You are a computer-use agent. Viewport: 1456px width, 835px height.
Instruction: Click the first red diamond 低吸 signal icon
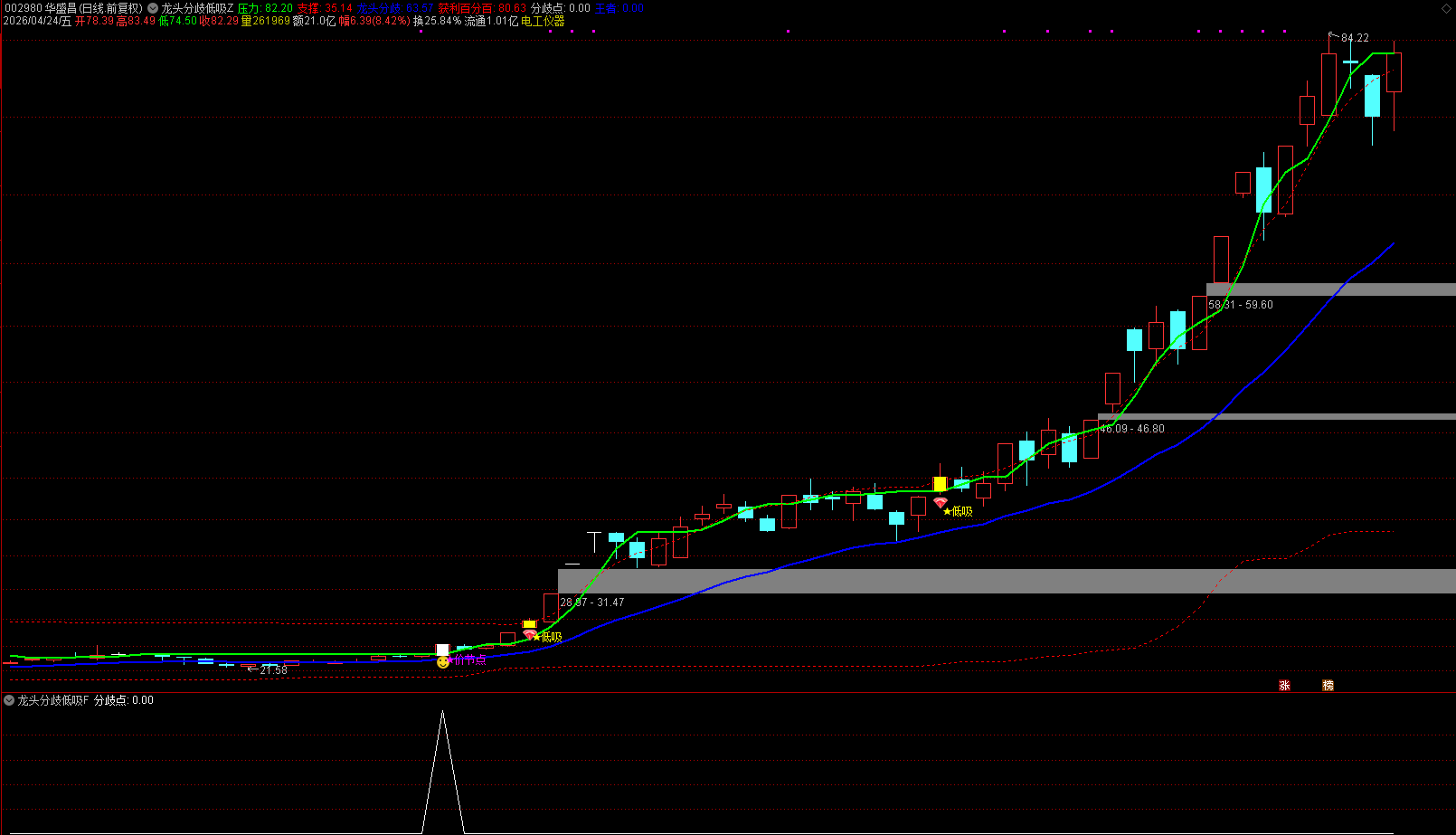(x=530, y=635)
